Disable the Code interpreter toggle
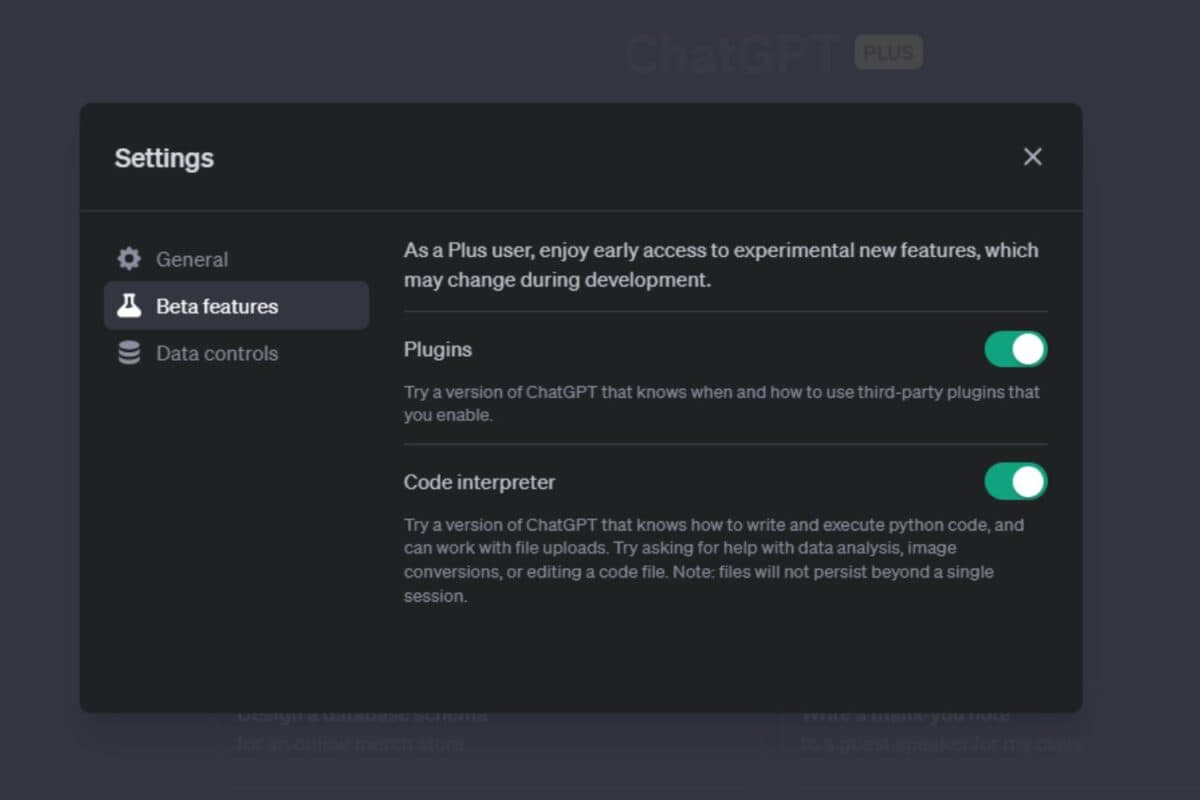 (x=1016, y=481)
